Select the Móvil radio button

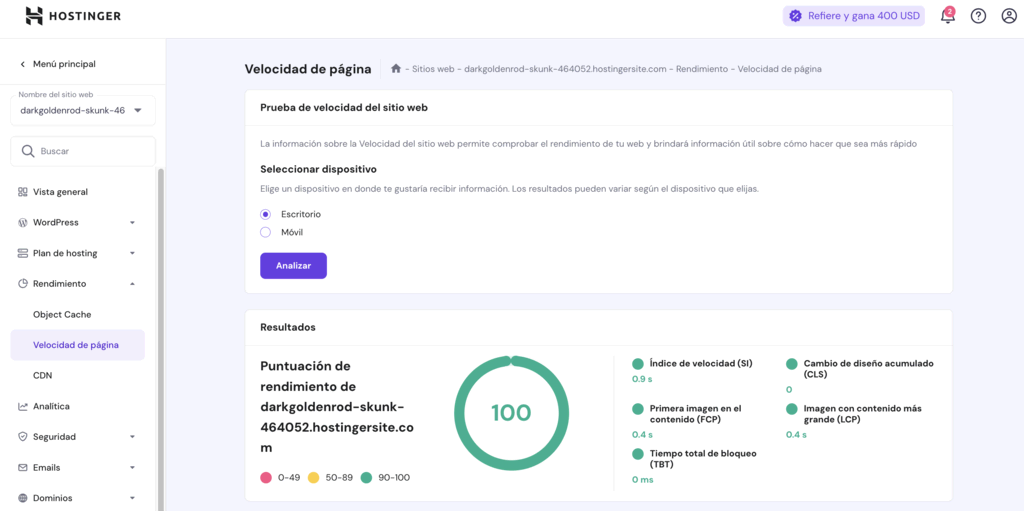265,232
